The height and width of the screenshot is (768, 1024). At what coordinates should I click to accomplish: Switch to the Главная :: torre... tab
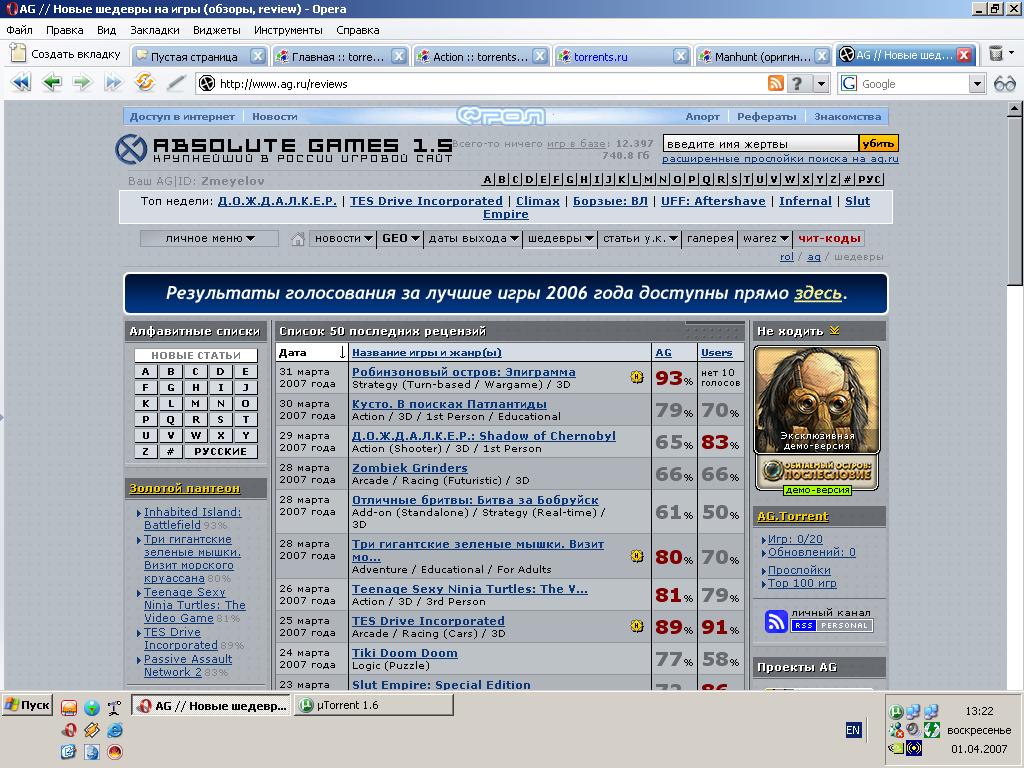[340, 56]
